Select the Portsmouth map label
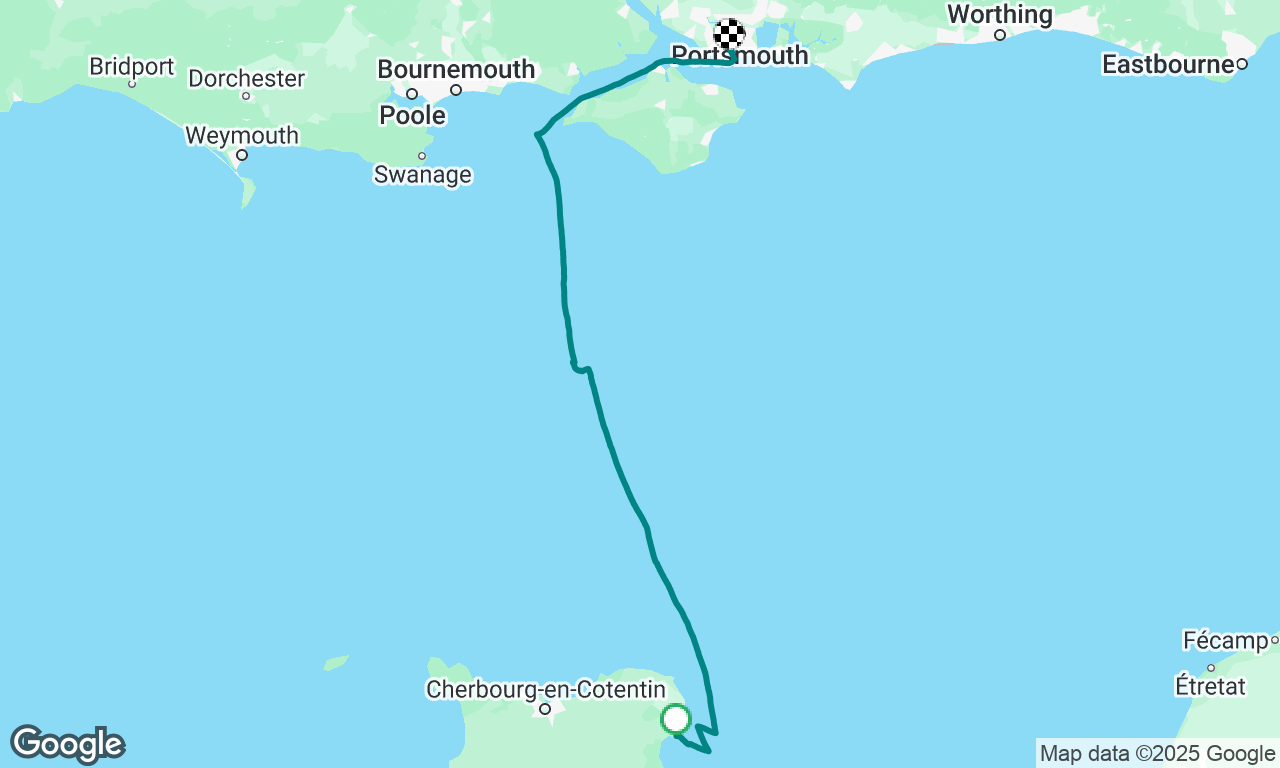 click(x=740, y=56)
